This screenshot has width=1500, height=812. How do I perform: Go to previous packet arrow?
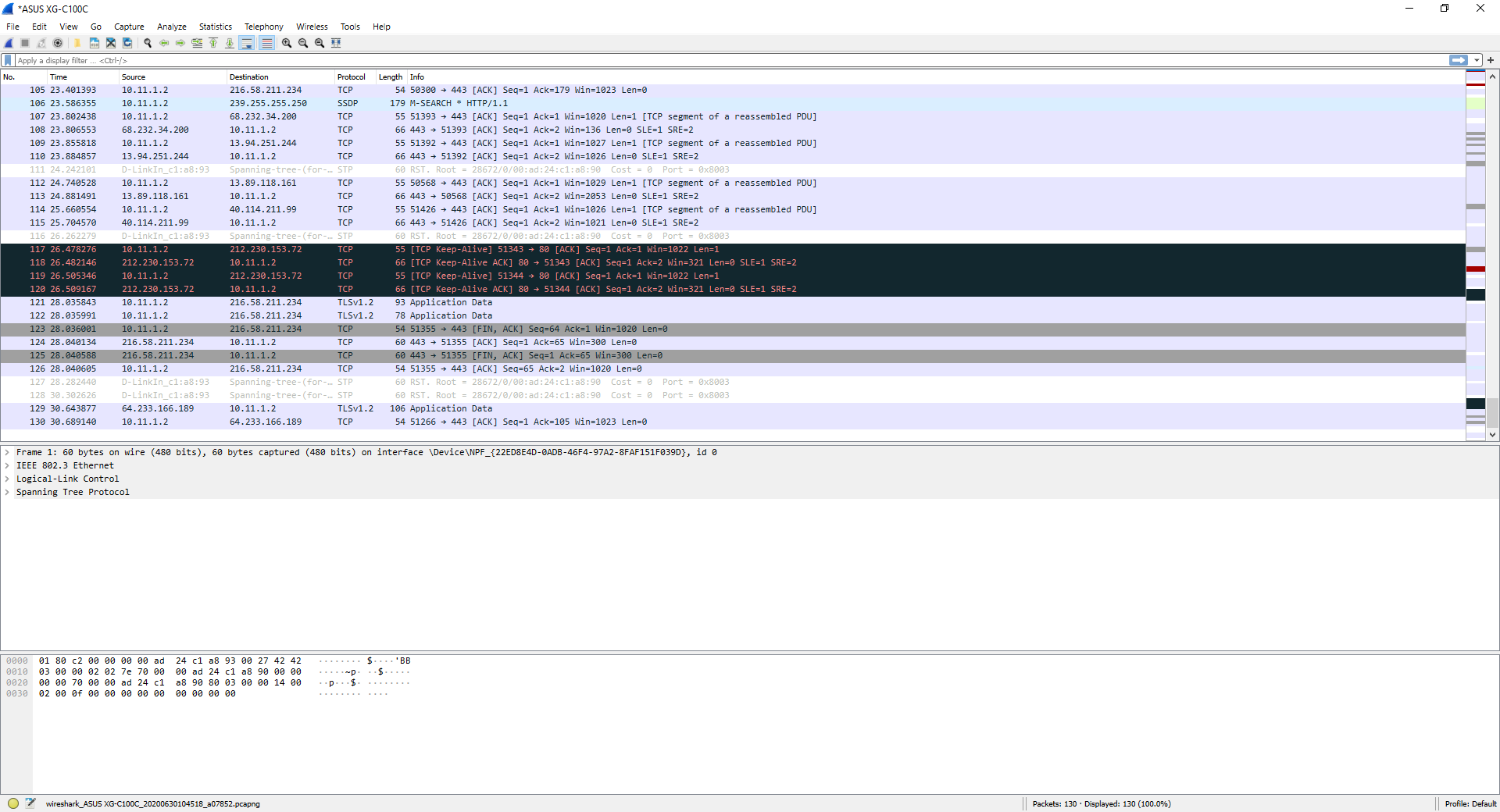tap(164, 43)
